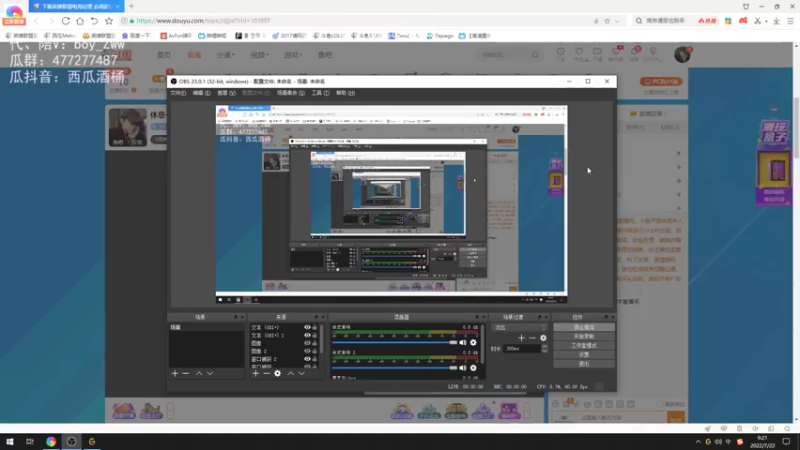This screenshot has width=800, height=450.
Task: Click the Exit button in Controls
Action: coord(584,364)
